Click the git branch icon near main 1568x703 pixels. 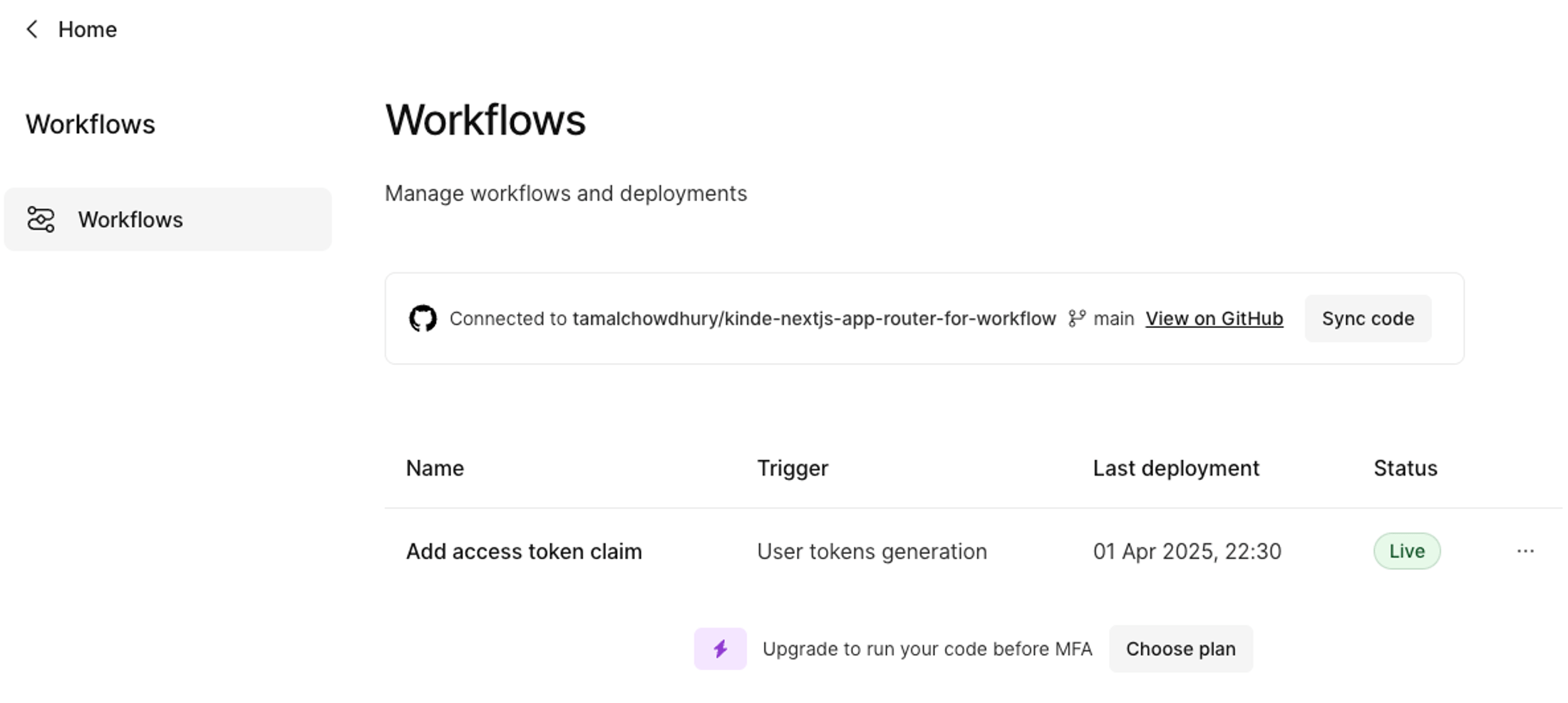[x=1076, y=319]
